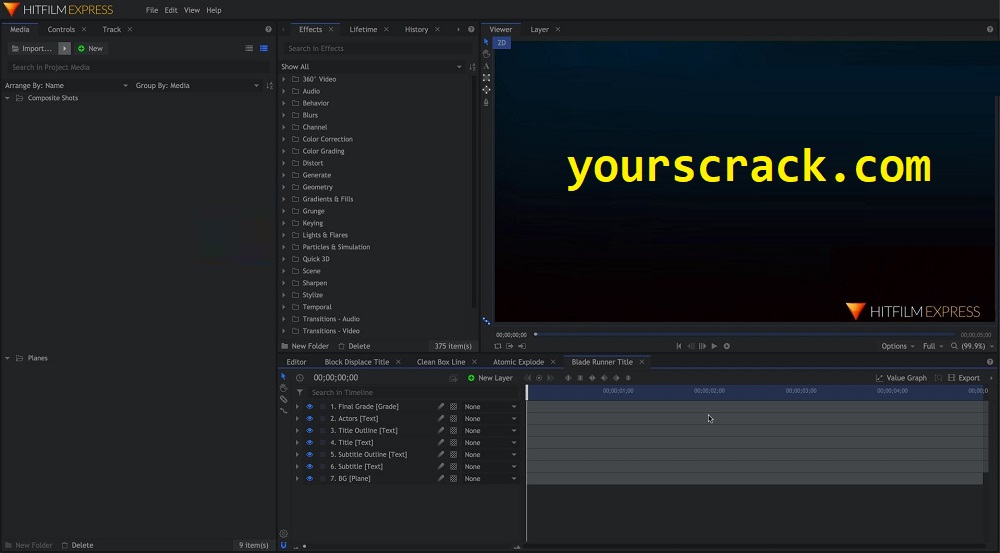Screen dimensions: 1000x553
Task: Click the timeline filter funnel icon
Action: tap(300, 392)
